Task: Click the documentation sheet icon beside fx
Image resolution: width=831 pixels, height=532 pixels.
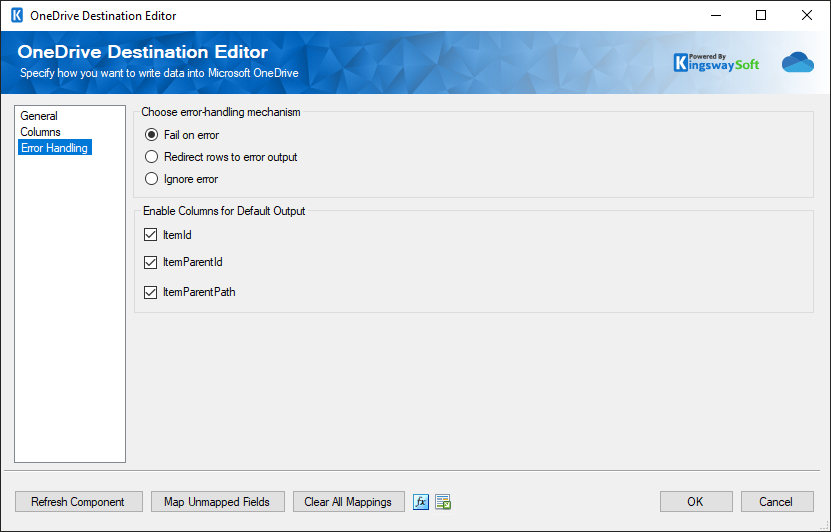Action: click(x=443, y=502)
